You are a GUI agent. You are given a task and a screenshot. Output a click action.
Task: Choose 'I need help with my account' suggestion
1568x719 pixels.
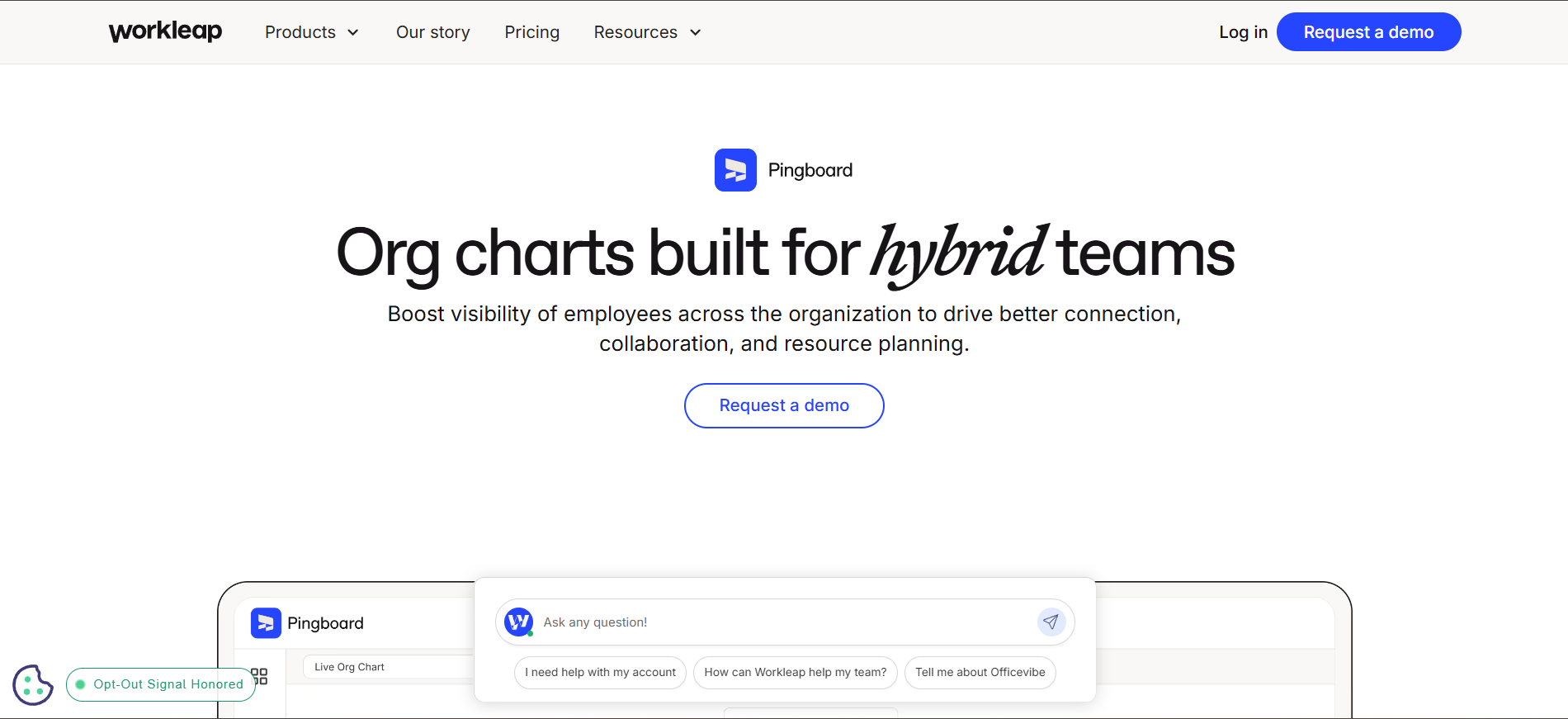click(600, 672)
